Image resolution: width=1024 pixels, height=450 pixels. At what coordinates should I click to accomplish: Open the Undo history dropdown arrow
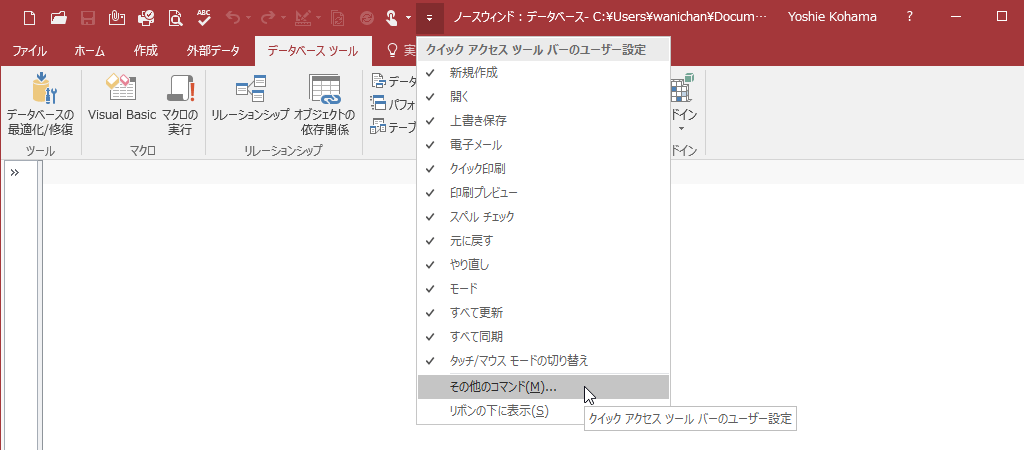(248, 18)
